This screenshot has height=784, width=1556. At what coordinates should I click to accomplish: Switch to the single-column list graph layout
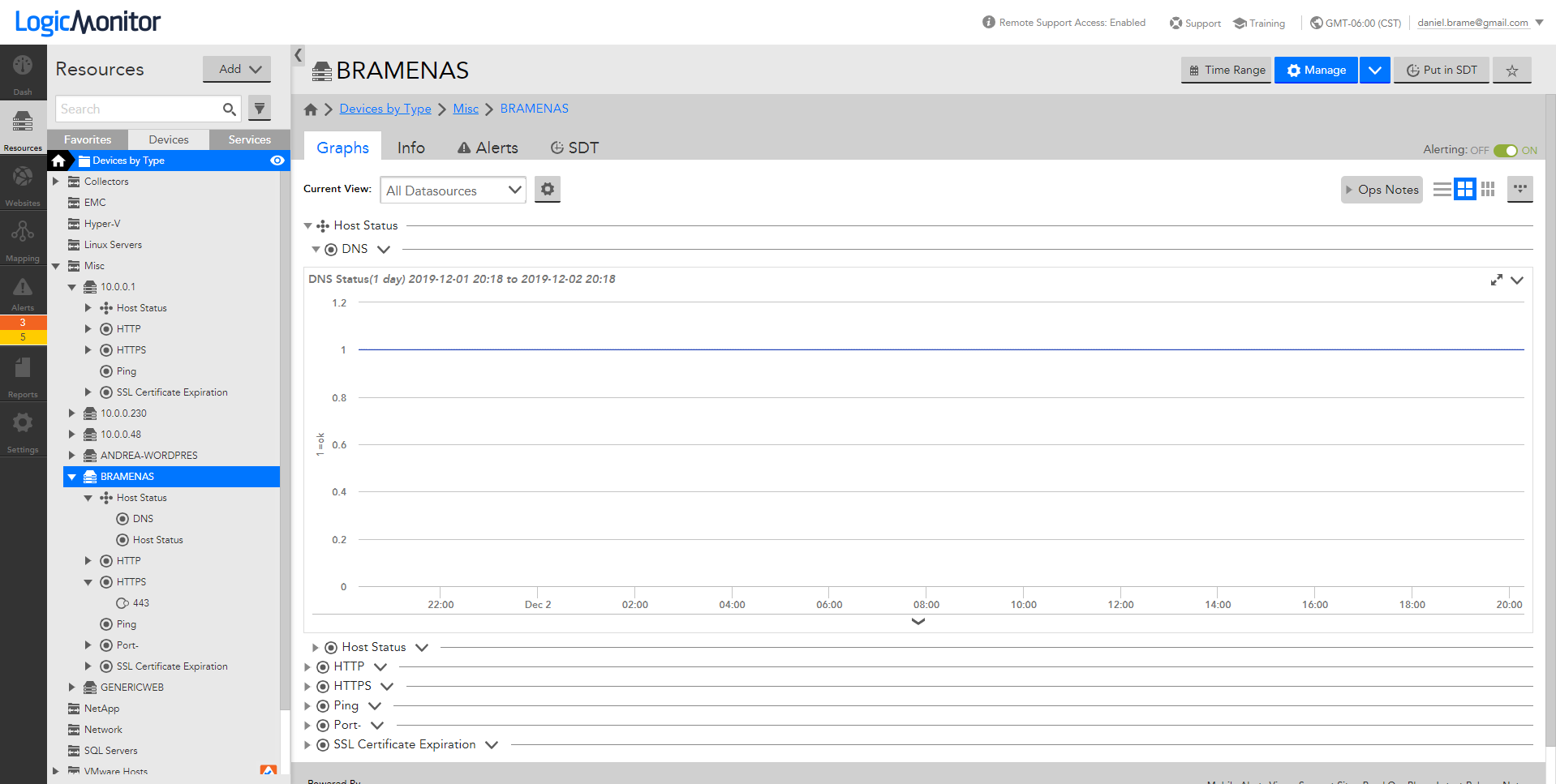tap(1442, 190)
